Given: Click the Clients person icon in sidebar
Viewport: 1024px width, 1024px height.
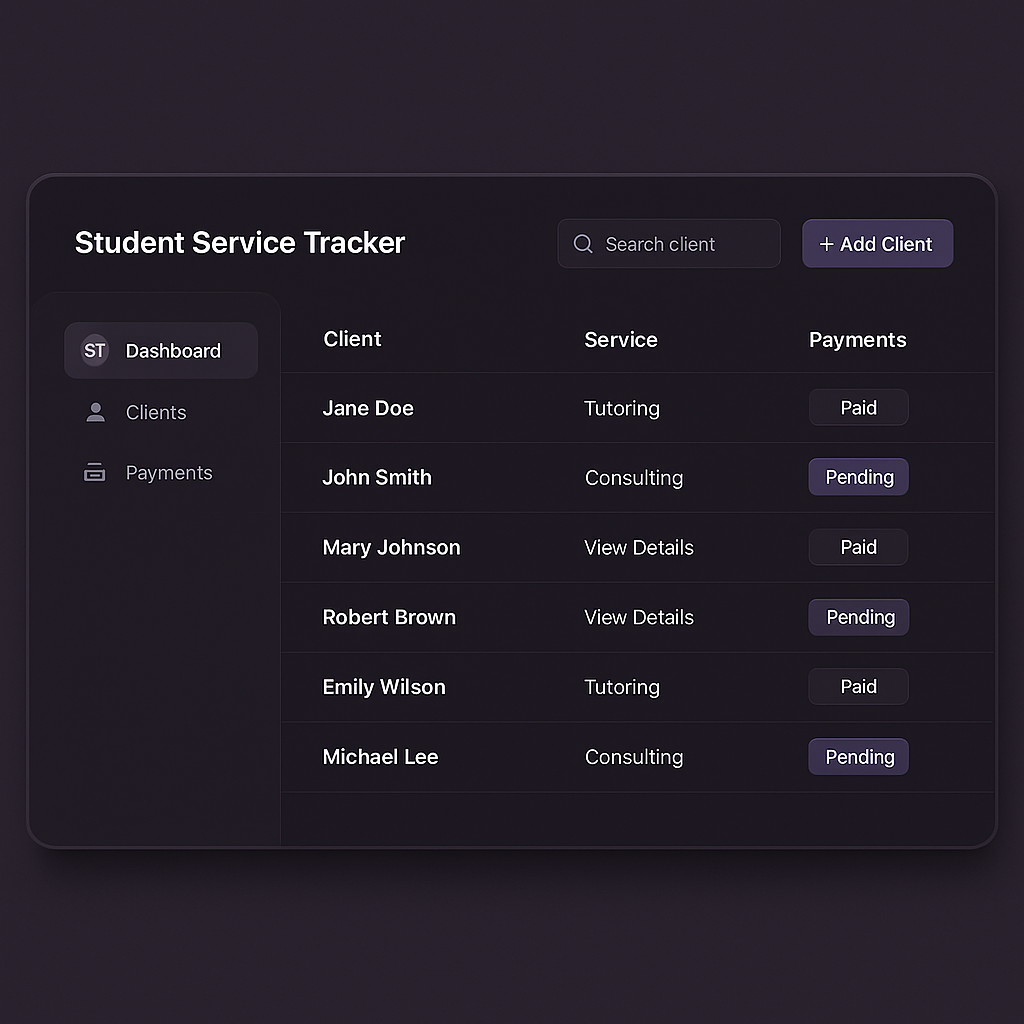Looking at the screenshot, I should [95, 412].
